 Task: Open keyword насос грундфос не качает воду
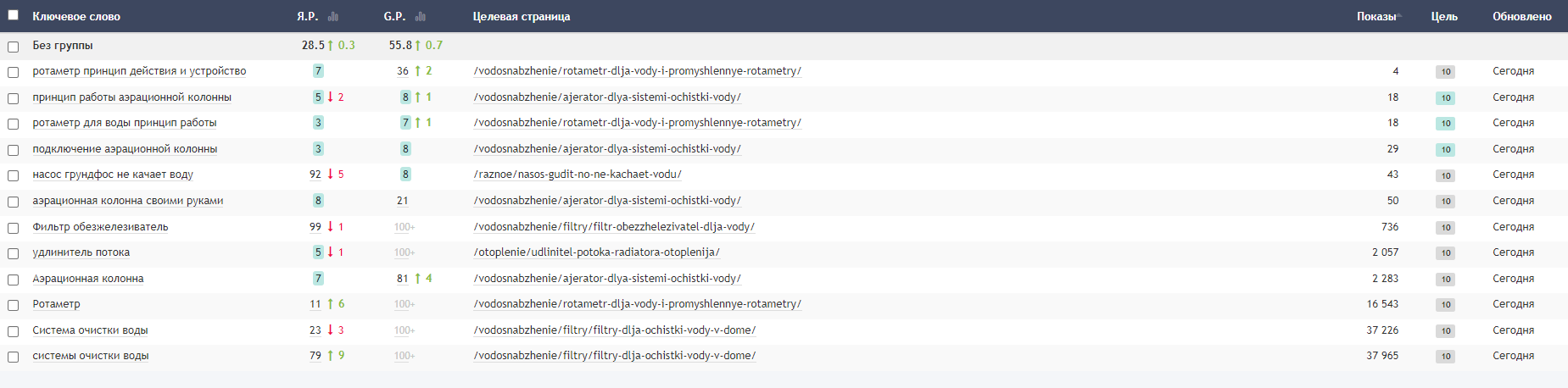(x=113, y=175)
